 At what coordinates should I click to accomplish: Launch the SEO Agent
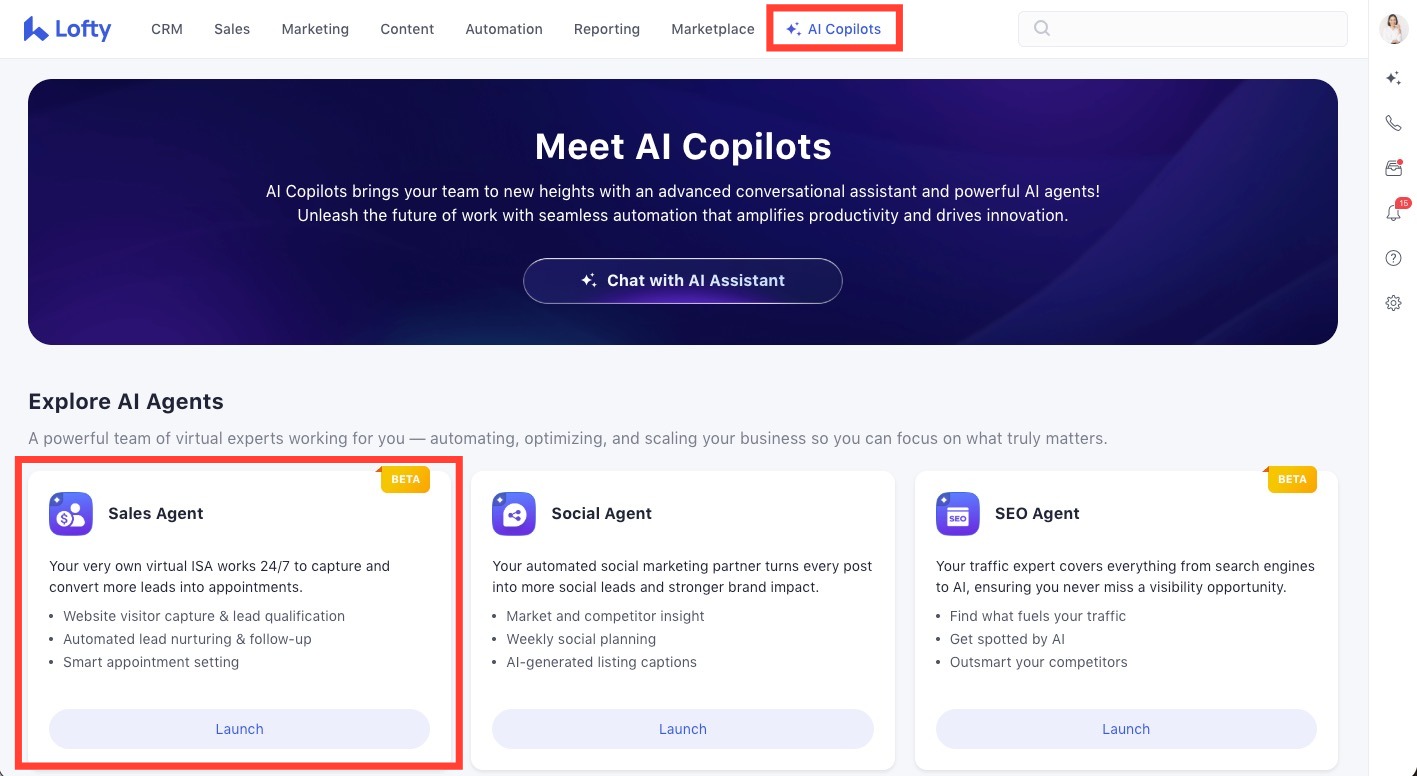(1126, 729)
